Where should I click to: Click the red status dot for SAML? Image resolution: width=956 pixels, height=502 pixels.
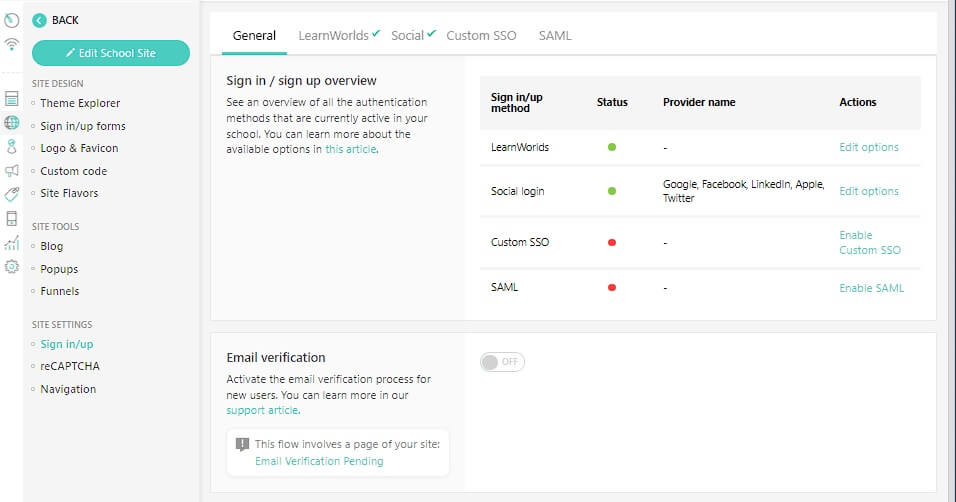612,287
